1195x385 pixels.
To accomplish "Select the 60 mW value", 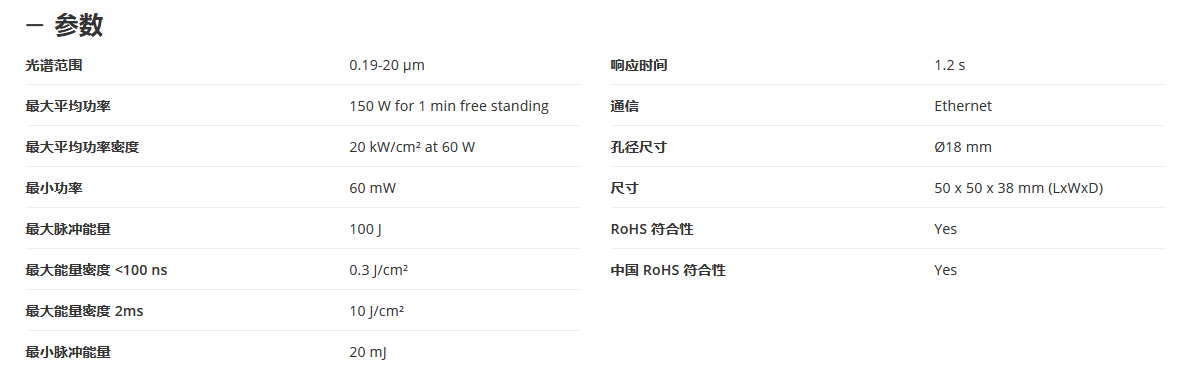I will tap(373, 189).
